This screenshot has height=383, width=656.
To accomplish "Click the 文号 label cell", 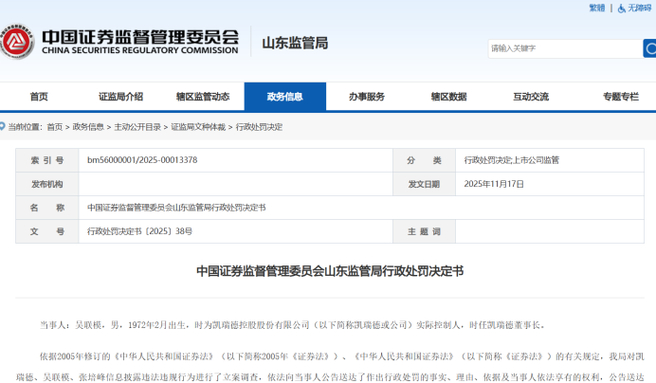I will 47,231.
